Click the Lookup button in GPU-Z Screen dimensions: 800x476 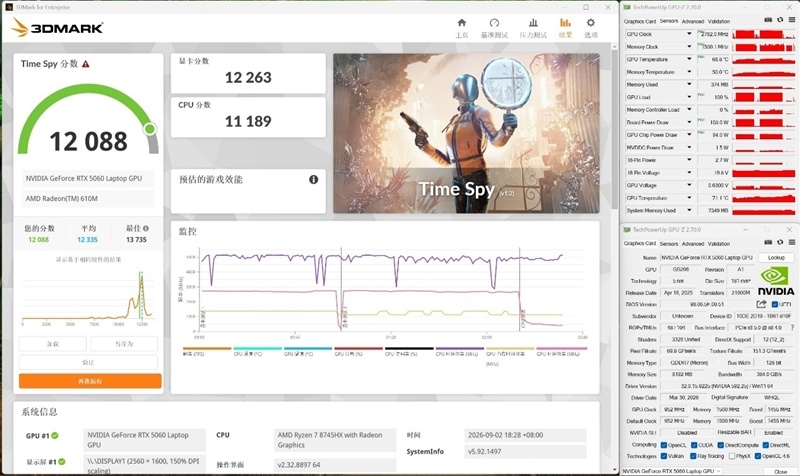point(777,258)
